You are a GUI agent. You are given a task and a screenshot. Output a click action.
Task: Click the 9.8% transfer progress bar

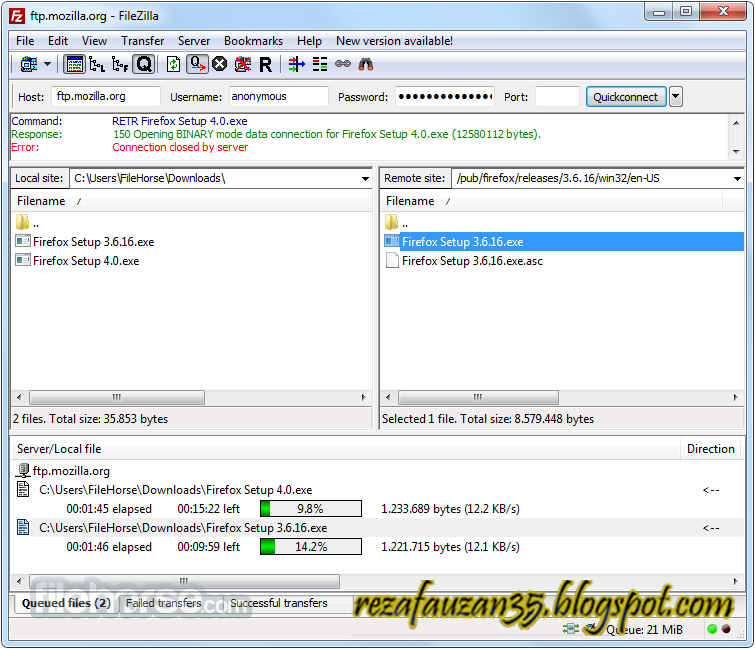pyautogui.click(x=311, y=508)
